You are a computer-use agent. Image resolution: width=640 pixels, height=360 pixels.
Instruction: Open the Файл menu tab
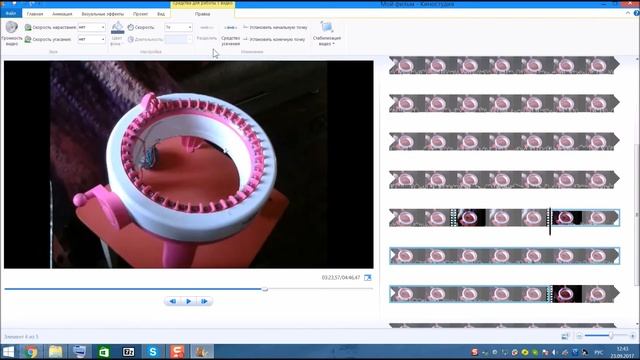point(11,13)
